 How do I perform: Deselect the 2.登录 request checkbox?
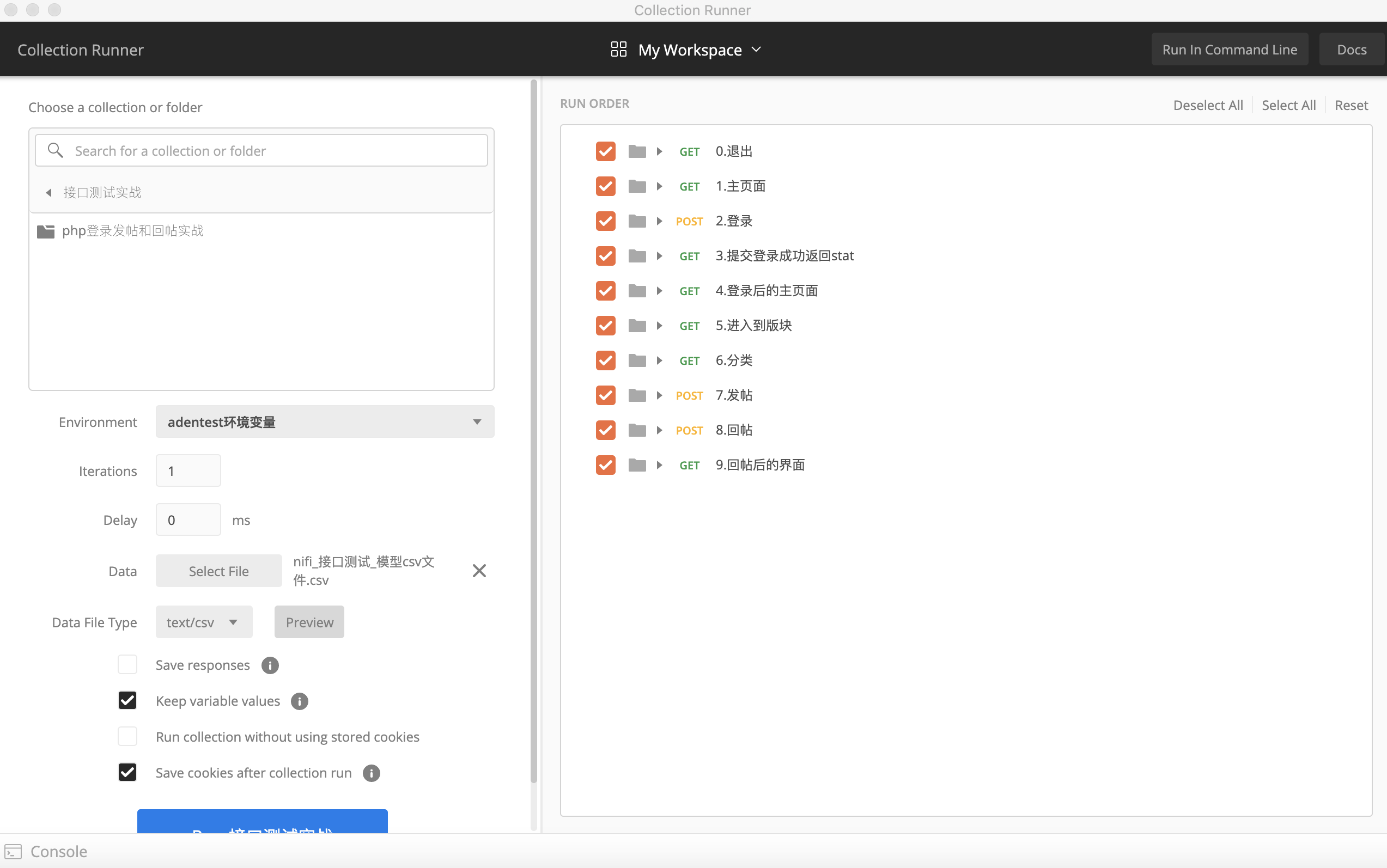click(605, 221)
